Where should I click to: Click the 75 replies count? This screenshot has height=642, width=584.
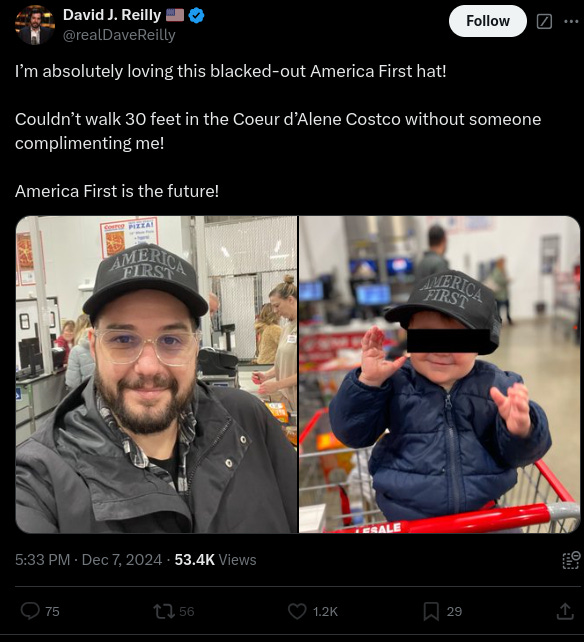[x=52, y=611]
